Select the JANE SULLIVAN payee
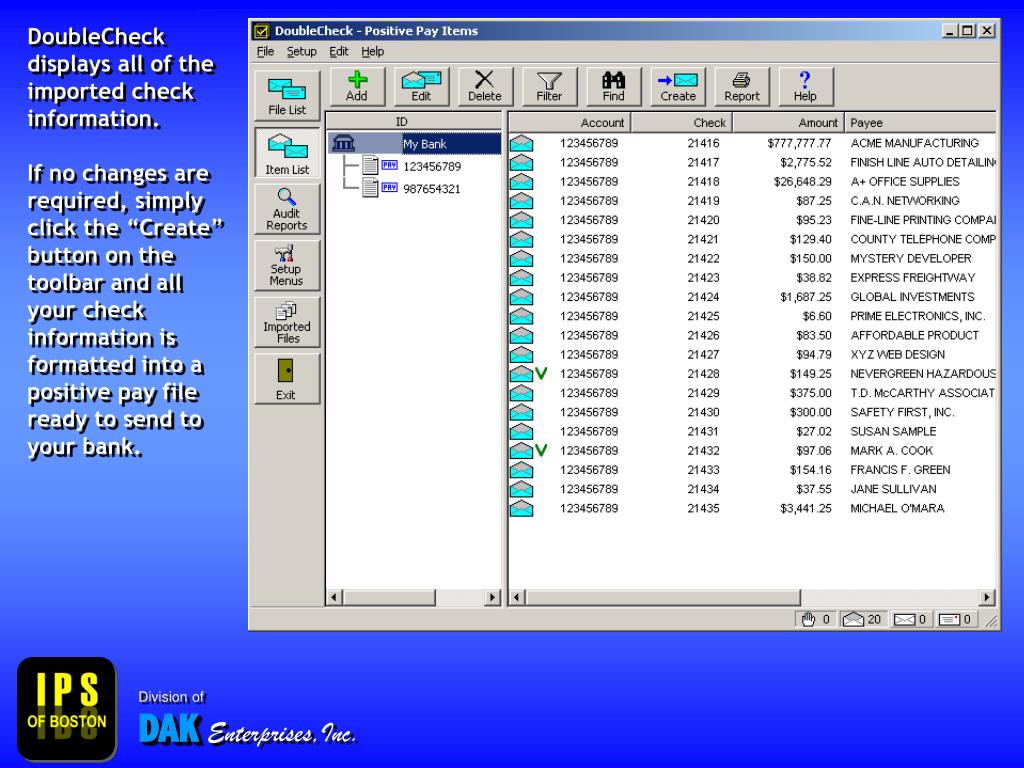 893,489
